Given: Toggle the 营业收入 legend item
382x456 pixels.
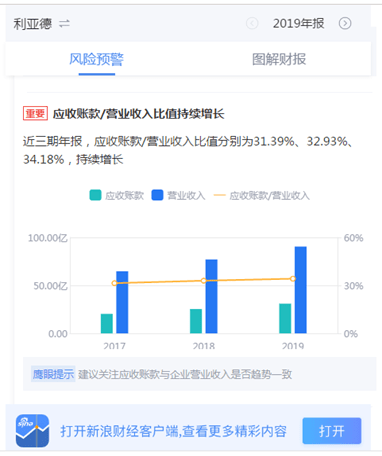Looking at the screenshot, I should pos(178,195).
